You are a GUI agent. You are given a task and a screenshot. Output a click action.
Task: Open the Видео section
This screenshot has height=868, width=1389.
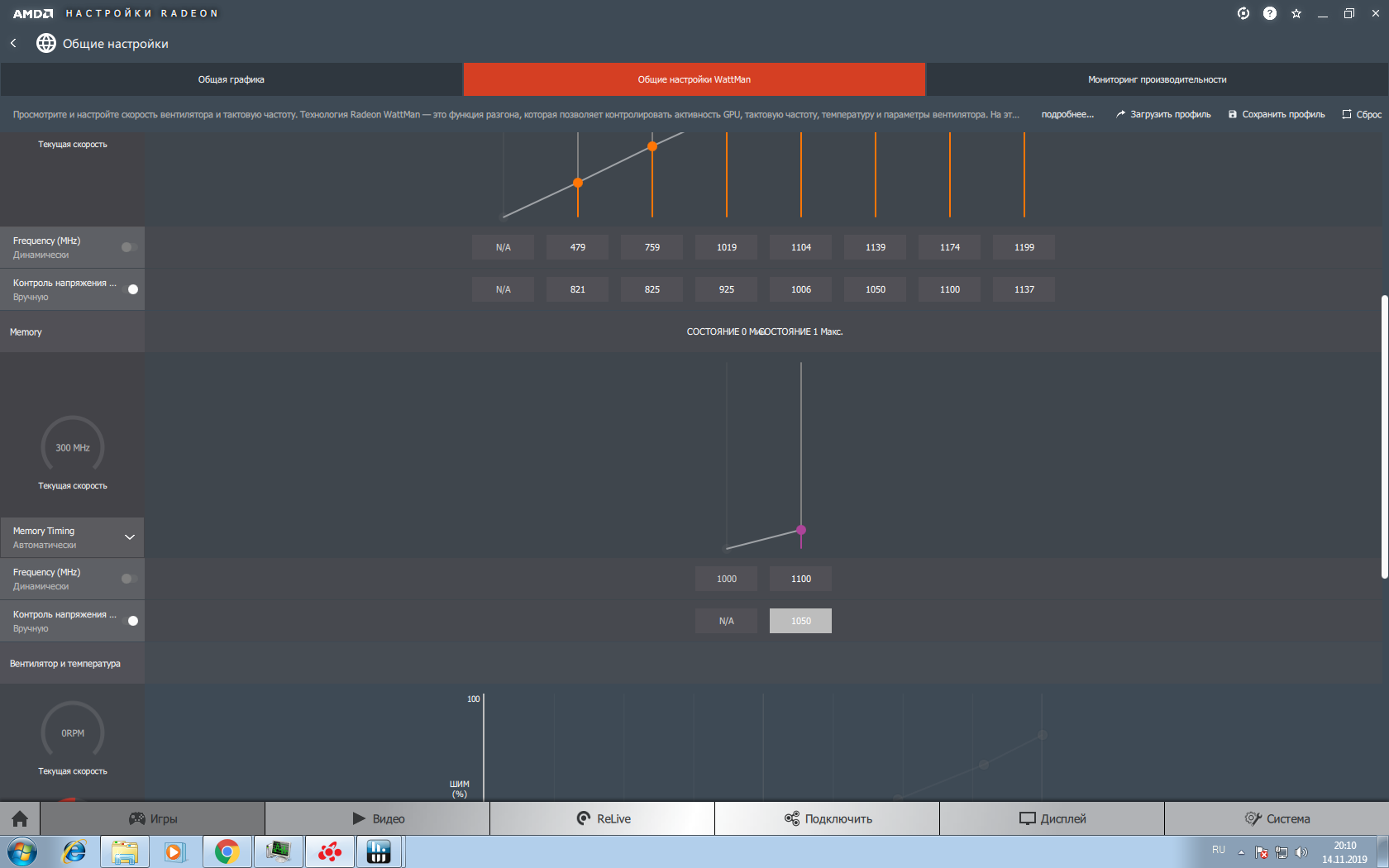[378, 818]
